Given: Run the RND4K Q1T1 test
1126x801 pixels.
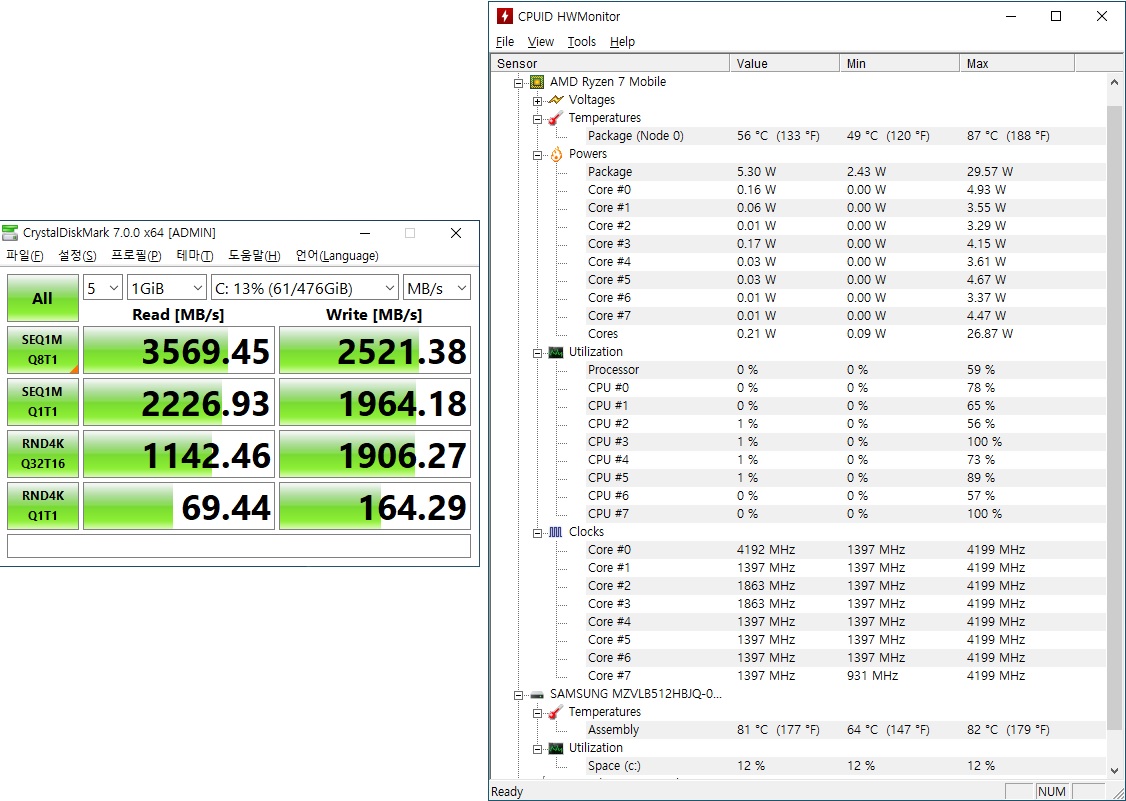Looking at the screenshot, I should pyautogui.click(x=42, y=506).
